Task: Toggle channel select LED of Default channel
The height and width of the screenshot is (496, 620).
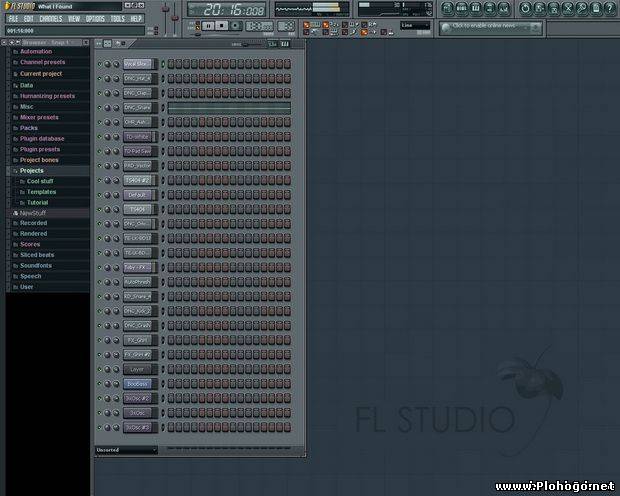Action: pyautogui.click(x=163, y=195)
